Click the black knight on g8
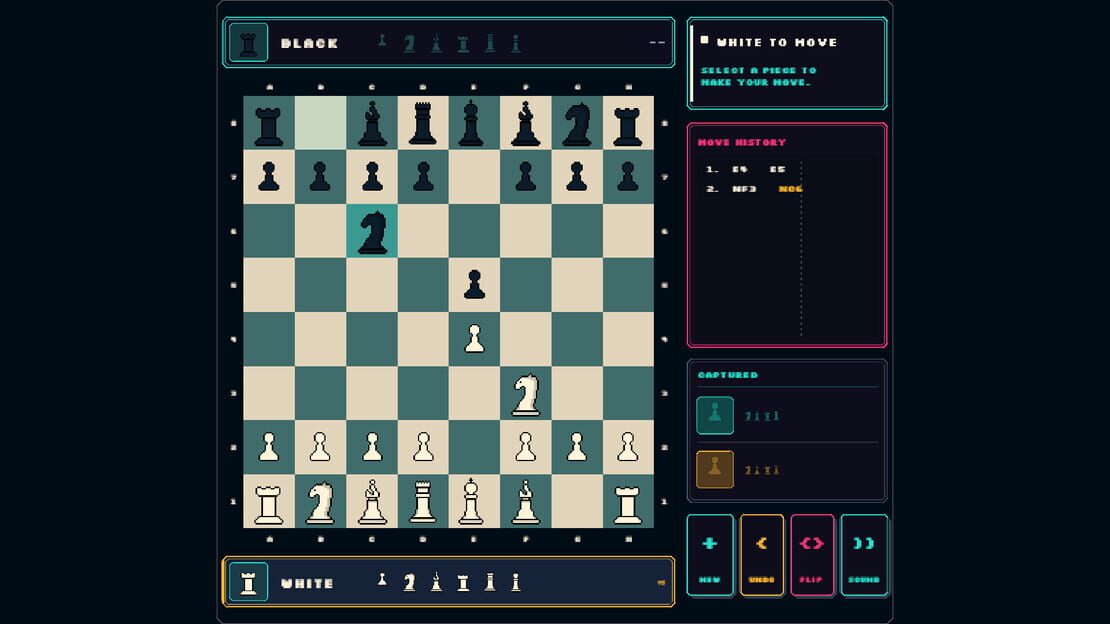1110x624 pixels. click(577, 123)
